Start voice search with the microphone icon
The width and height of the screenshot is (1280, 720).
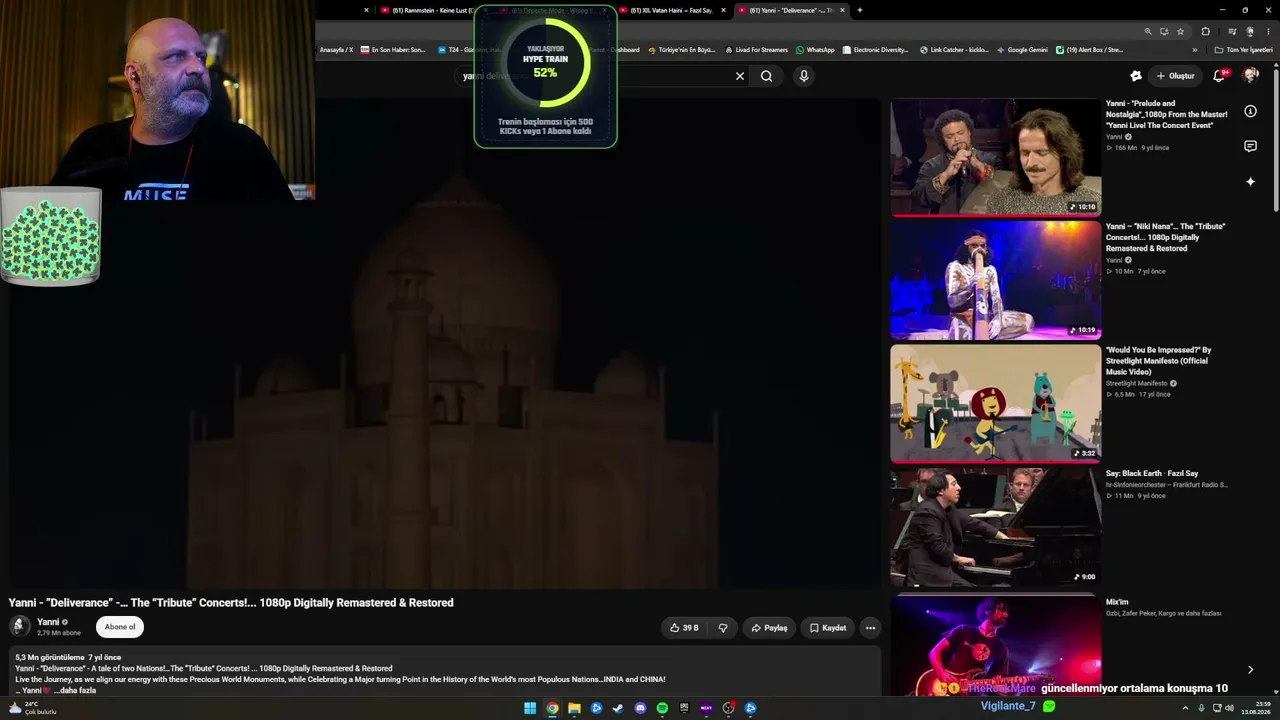click(803, 76)
